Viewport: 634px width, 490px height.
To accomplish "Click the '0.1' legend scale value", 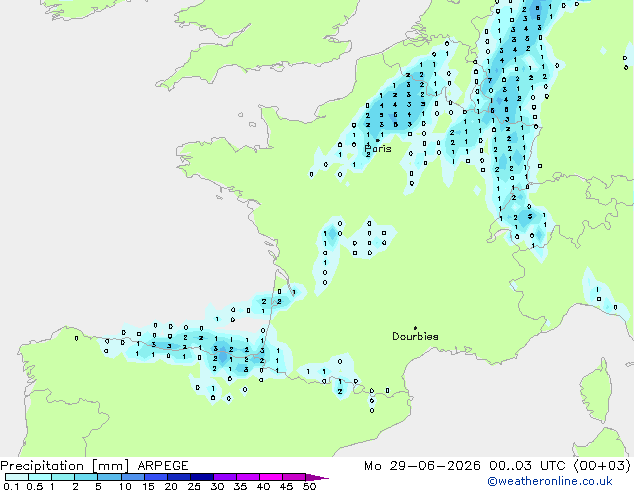I will click(x=11, y=486).
